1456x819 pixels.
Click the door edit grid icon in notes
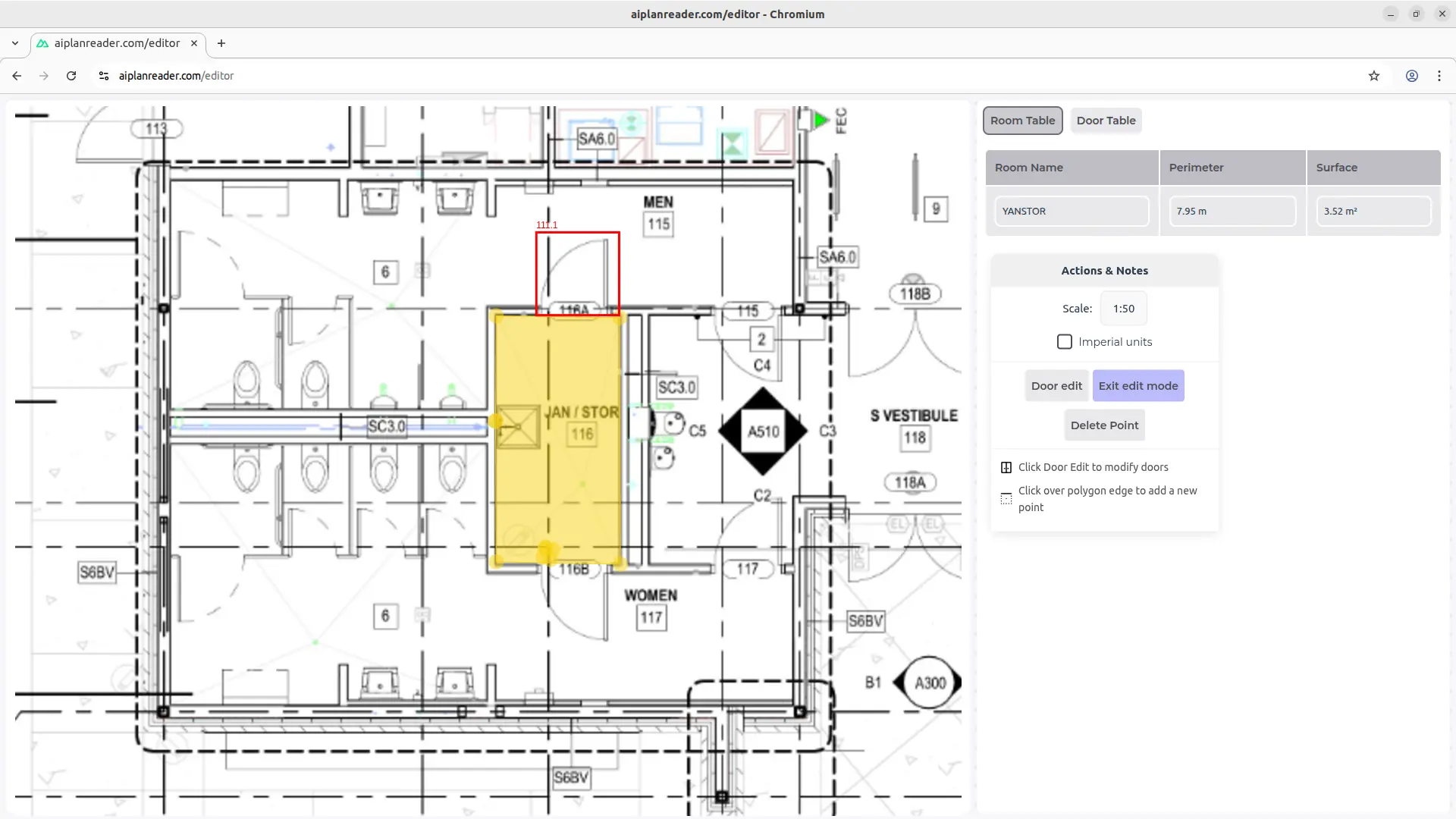(x=1006, y=467)
